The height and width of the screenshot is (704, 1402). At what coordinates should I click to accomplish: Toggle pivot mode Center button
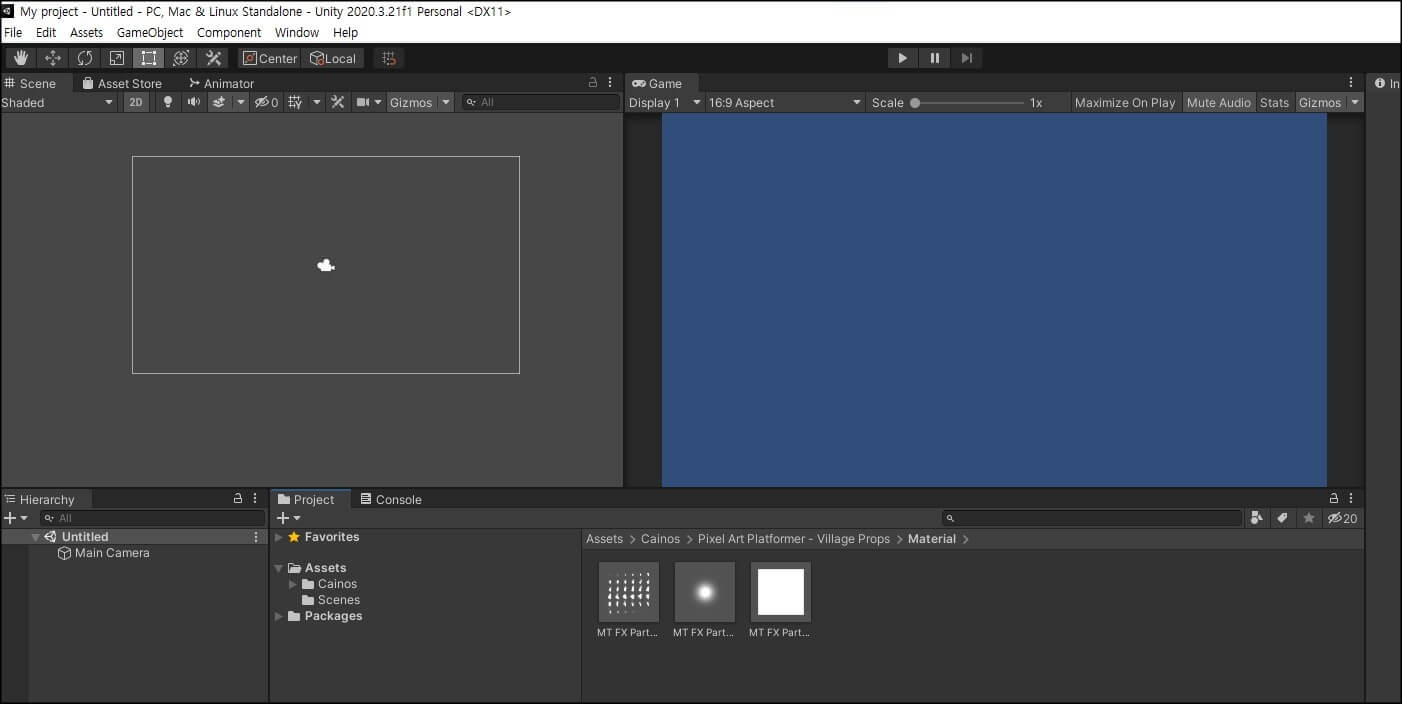coord(270,58)
